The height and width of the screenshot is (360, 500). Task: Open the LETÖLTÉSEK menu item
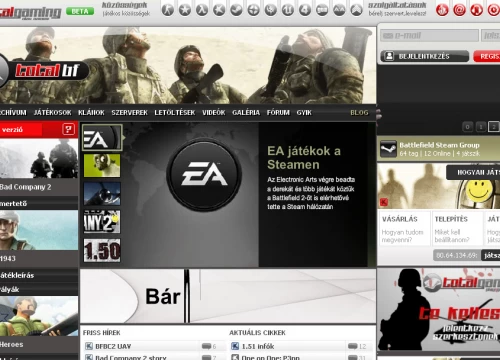tap(175, 113)
